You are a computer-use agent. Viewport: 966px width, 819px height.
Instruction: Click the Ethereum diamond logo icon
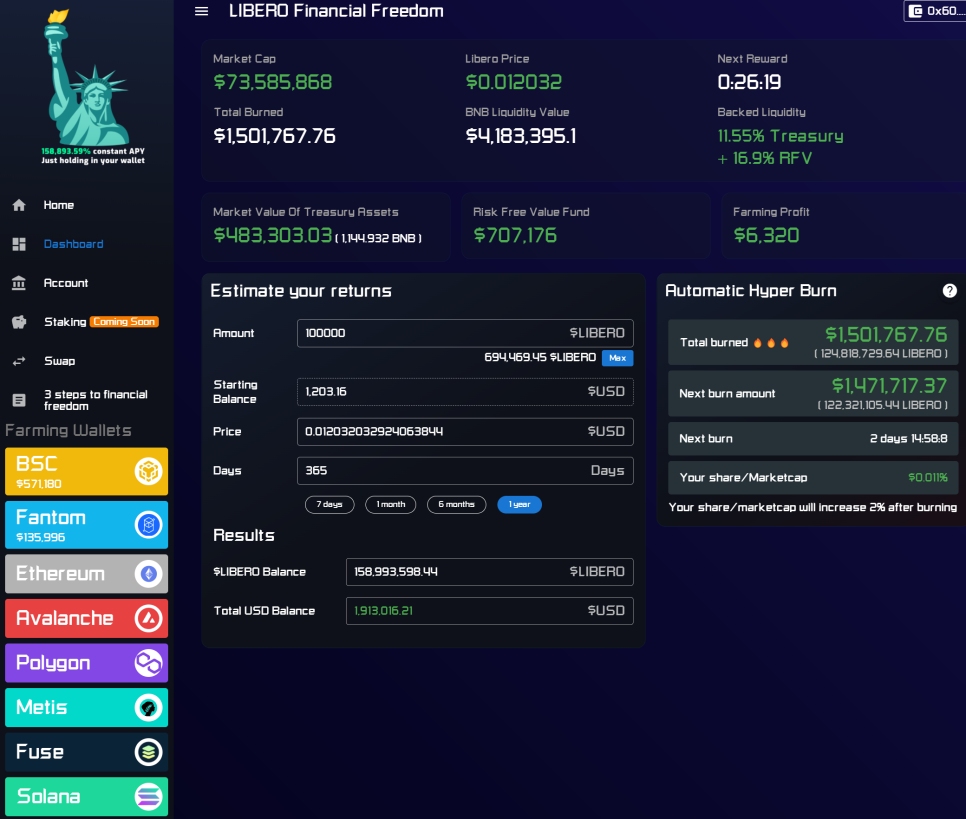tap(148, 574)
